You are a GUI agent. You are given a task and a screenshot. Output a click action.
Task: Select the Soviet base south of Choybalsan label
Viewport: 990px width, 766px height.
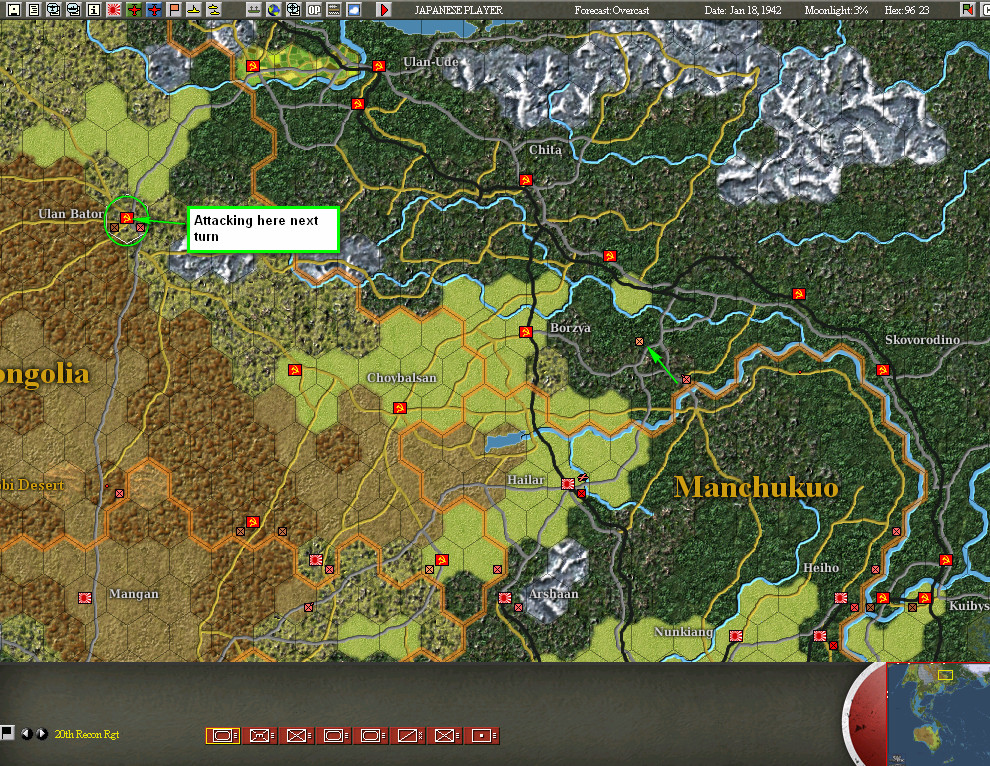(399, 408)
